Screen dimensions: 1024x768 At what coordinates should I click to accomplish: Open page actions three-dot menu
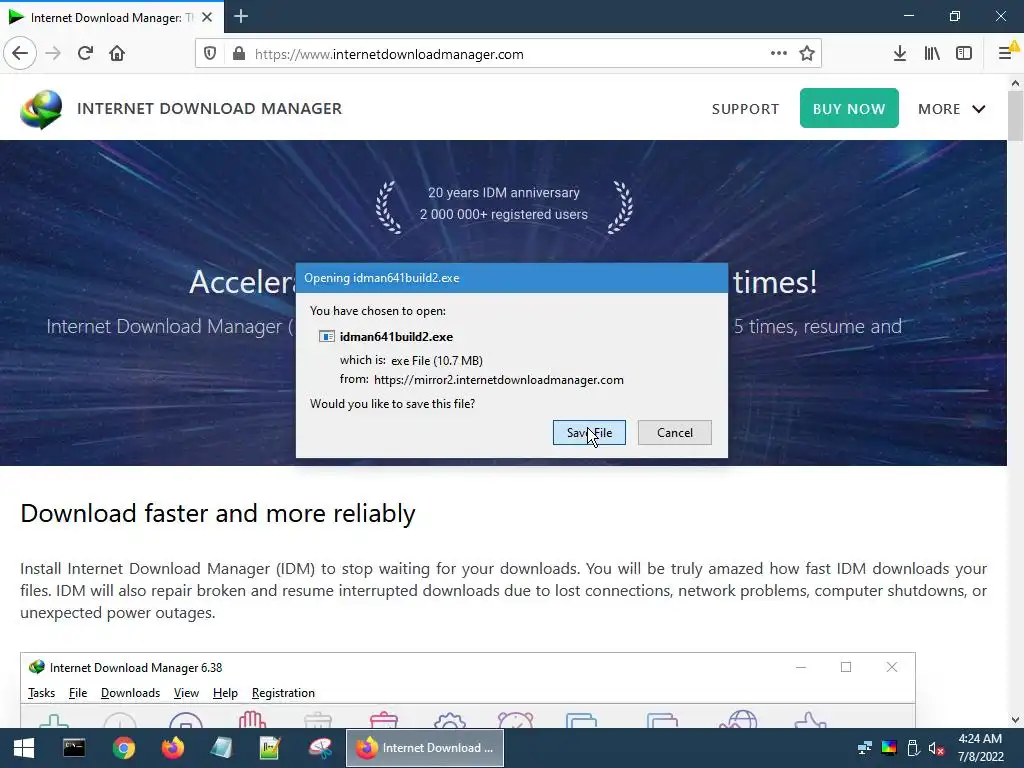click(778, 54)
